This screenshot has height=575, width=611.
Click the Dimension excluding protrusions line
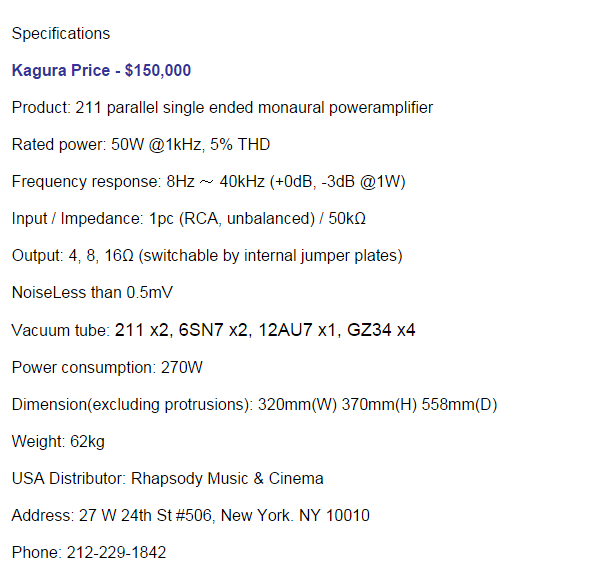point(254,404)
